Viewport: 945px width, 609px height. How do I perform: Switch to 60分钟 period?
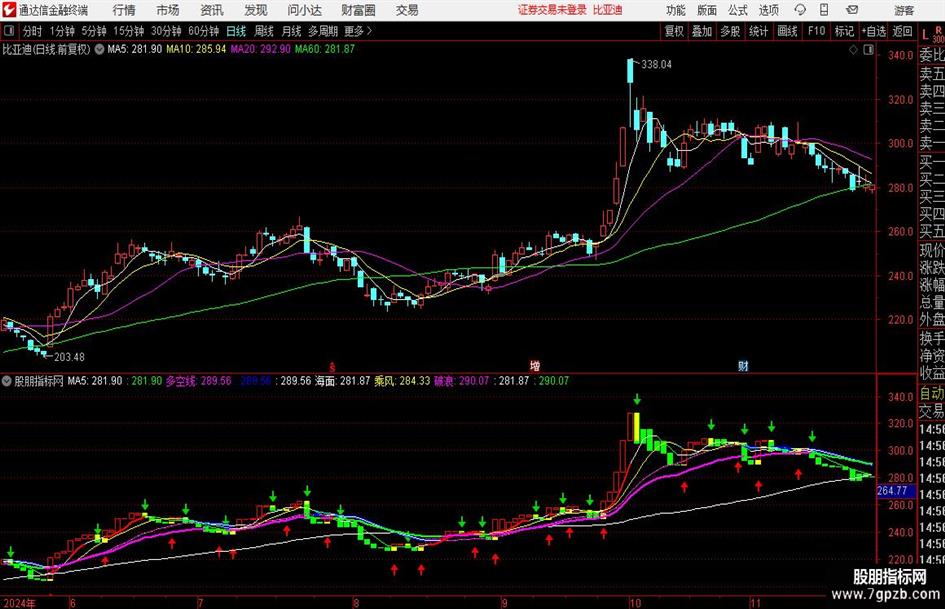pyautogui.click(x=204, y=31)
